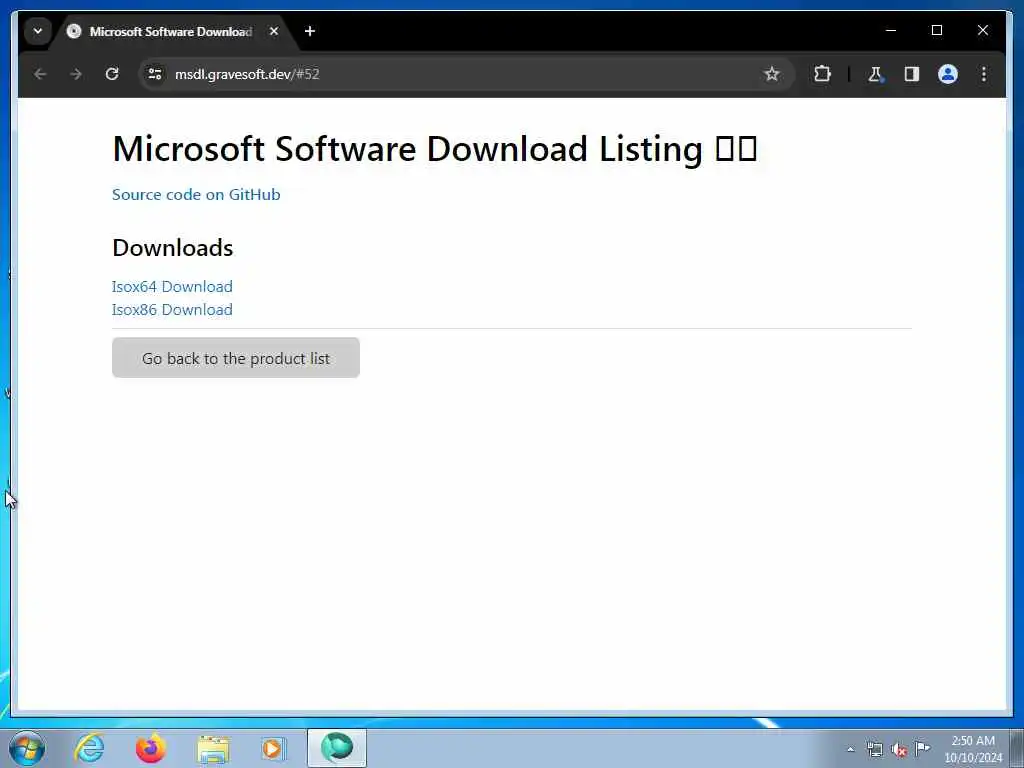Image resolution: width=1024 pixels, height=768 pixels.
Task: Open Source code on GitHub link
Action: pos(196,195)
